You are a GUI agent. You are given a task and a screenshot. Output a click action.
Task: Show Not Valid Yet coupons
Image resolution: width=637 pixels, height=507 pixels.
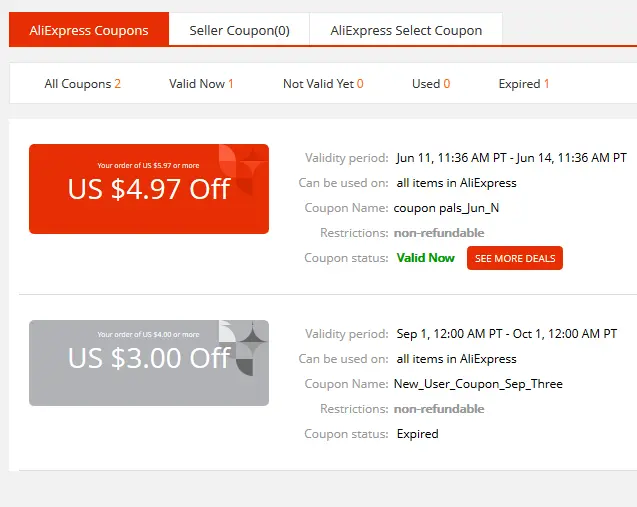click(323, 84)
